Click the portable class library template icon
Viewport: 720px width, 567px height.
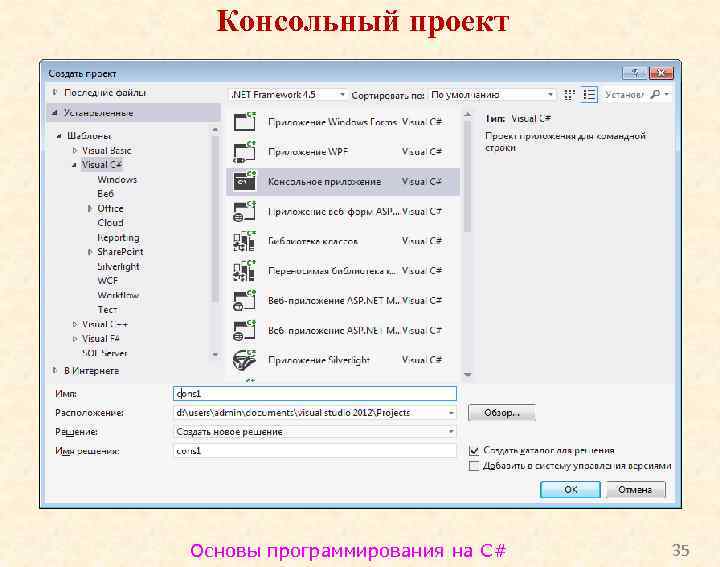coord(244,271)
